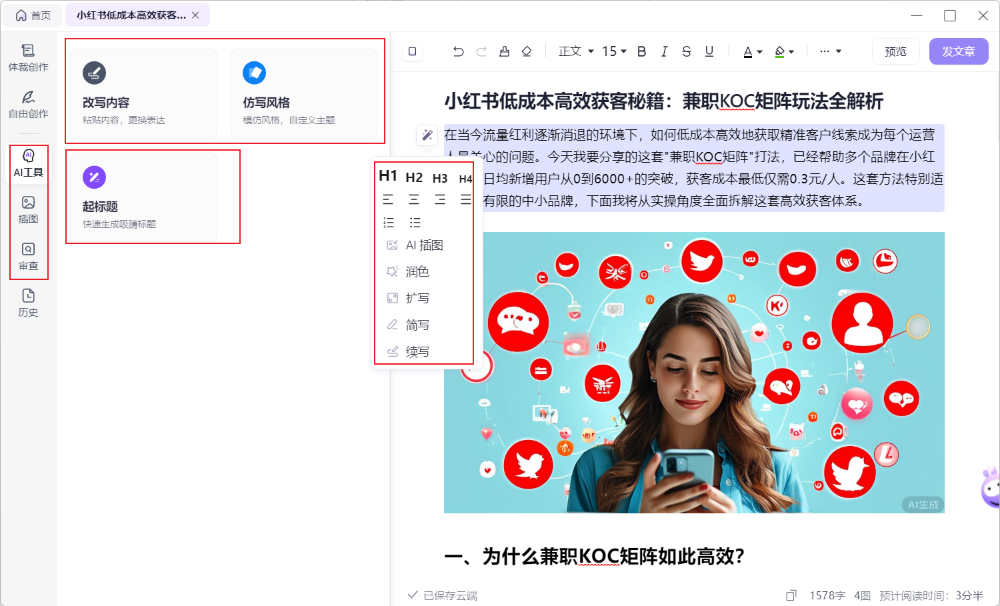The height and width of the screenshot is (606, 1000).
Task: Apply H1 heading style
Action: (x=388, y=177)
